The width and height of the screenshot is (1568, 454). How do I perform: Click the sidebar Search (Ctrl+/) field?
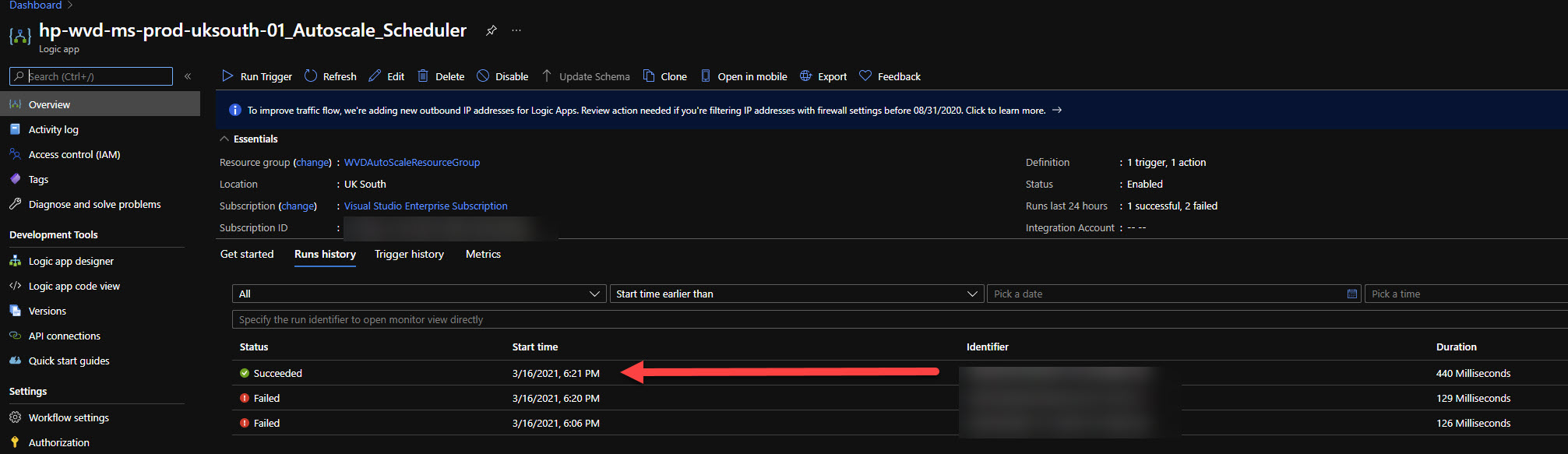click(91, 76)
